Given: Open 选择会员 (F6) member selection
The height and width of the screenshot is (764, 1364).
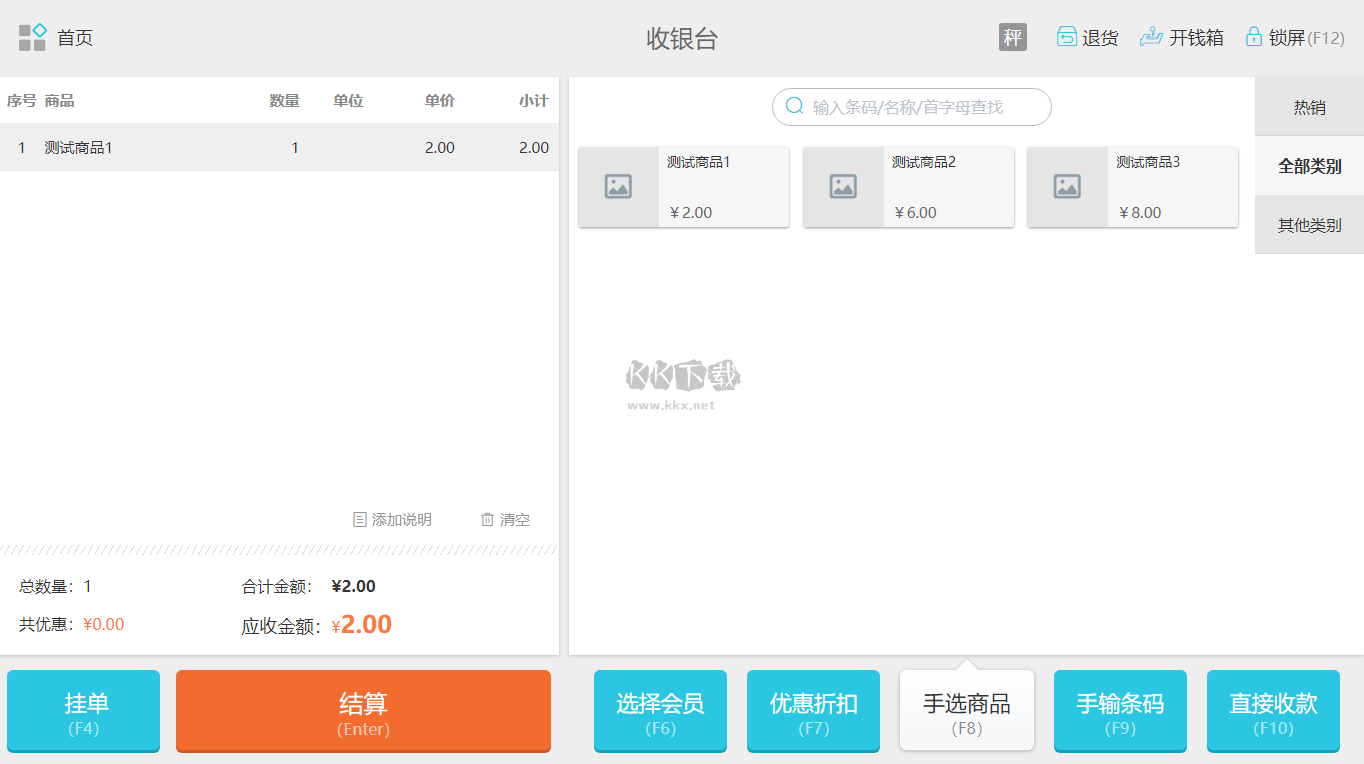Looking at the screenshot, I should pyautogui.click(x=660, y=711).
